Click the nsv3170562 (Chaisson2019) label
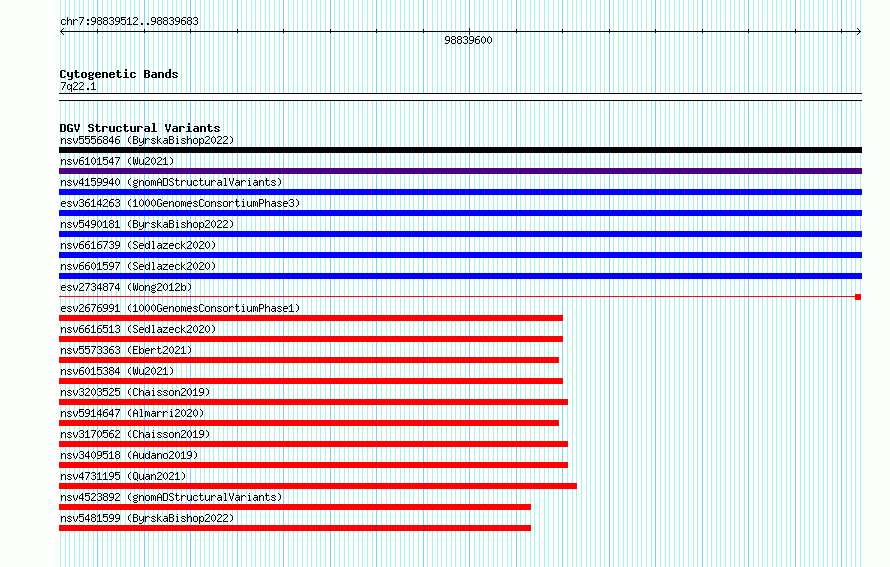 pyautogui.click(x=135, y=434)
